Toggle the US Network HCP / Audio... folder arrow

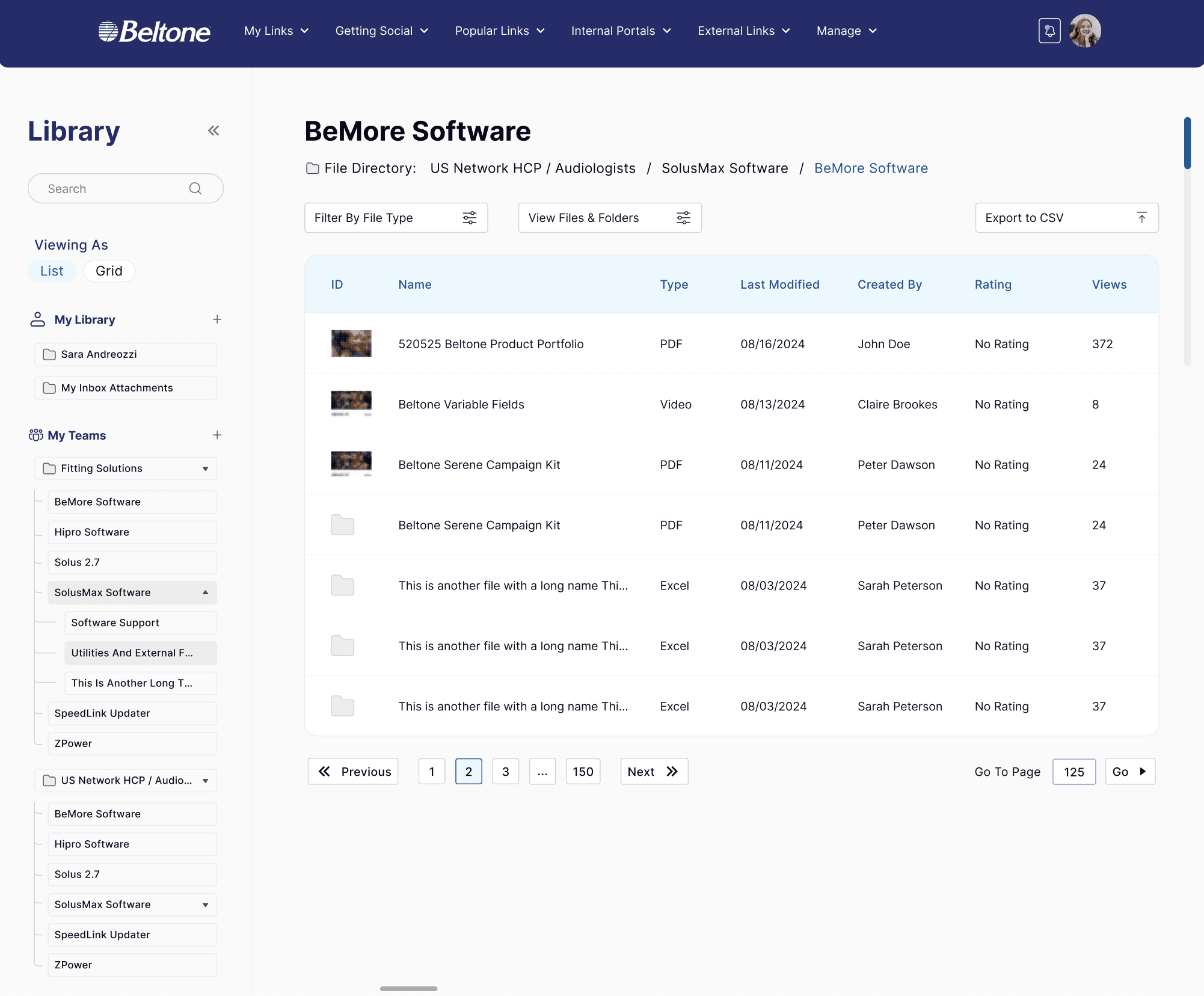click(206, 781)
